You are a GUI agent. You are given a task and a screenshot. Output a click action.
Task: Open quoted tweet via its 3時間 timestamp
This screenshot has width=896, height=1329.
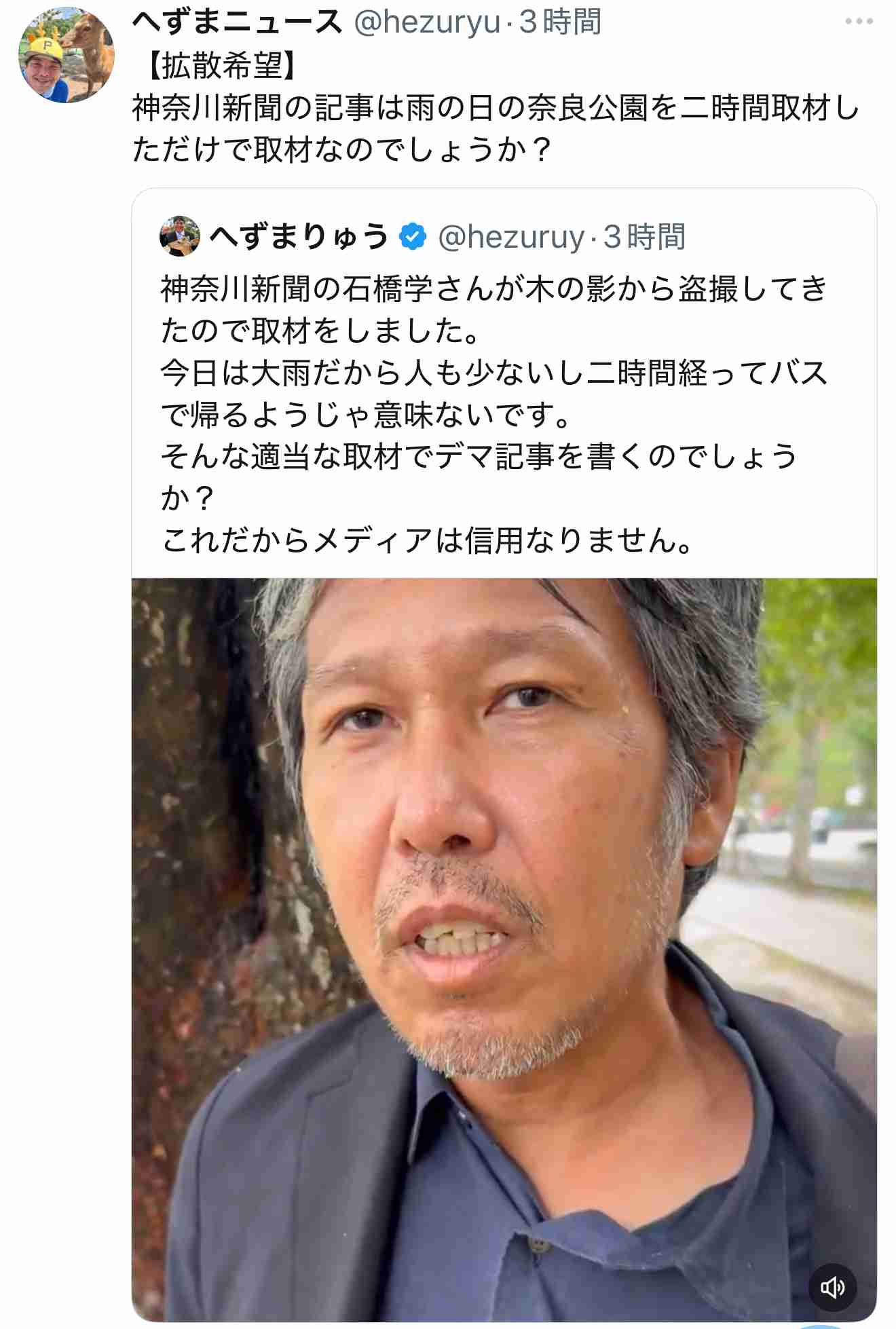pyautogui.click(x=645, y=237)
